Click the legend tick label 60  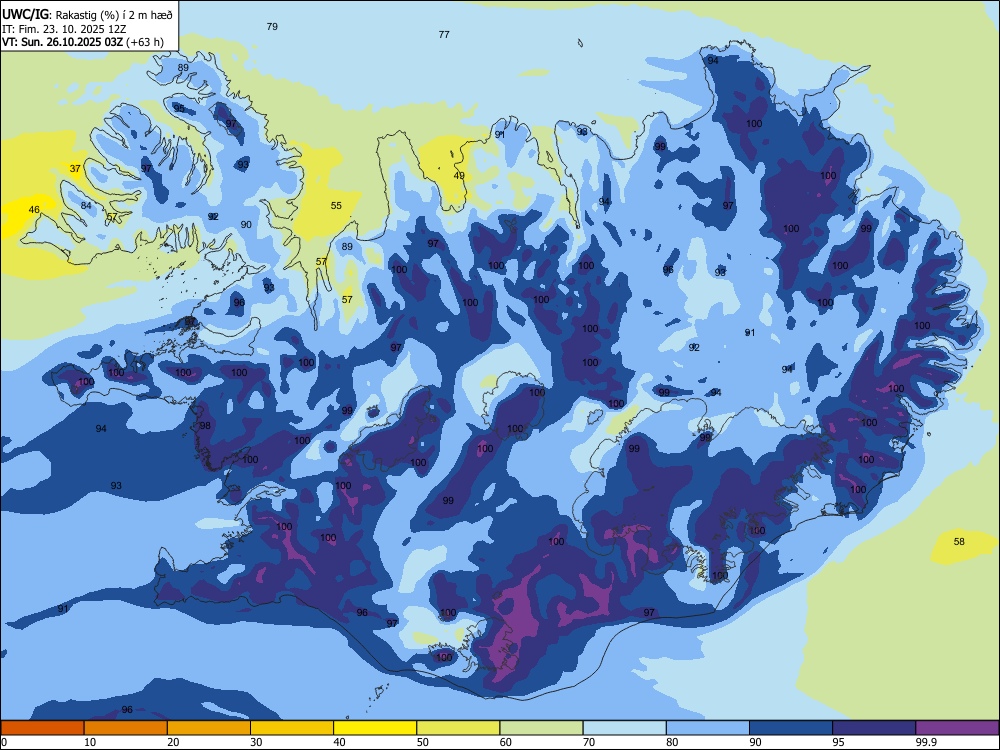click(506, 742)
